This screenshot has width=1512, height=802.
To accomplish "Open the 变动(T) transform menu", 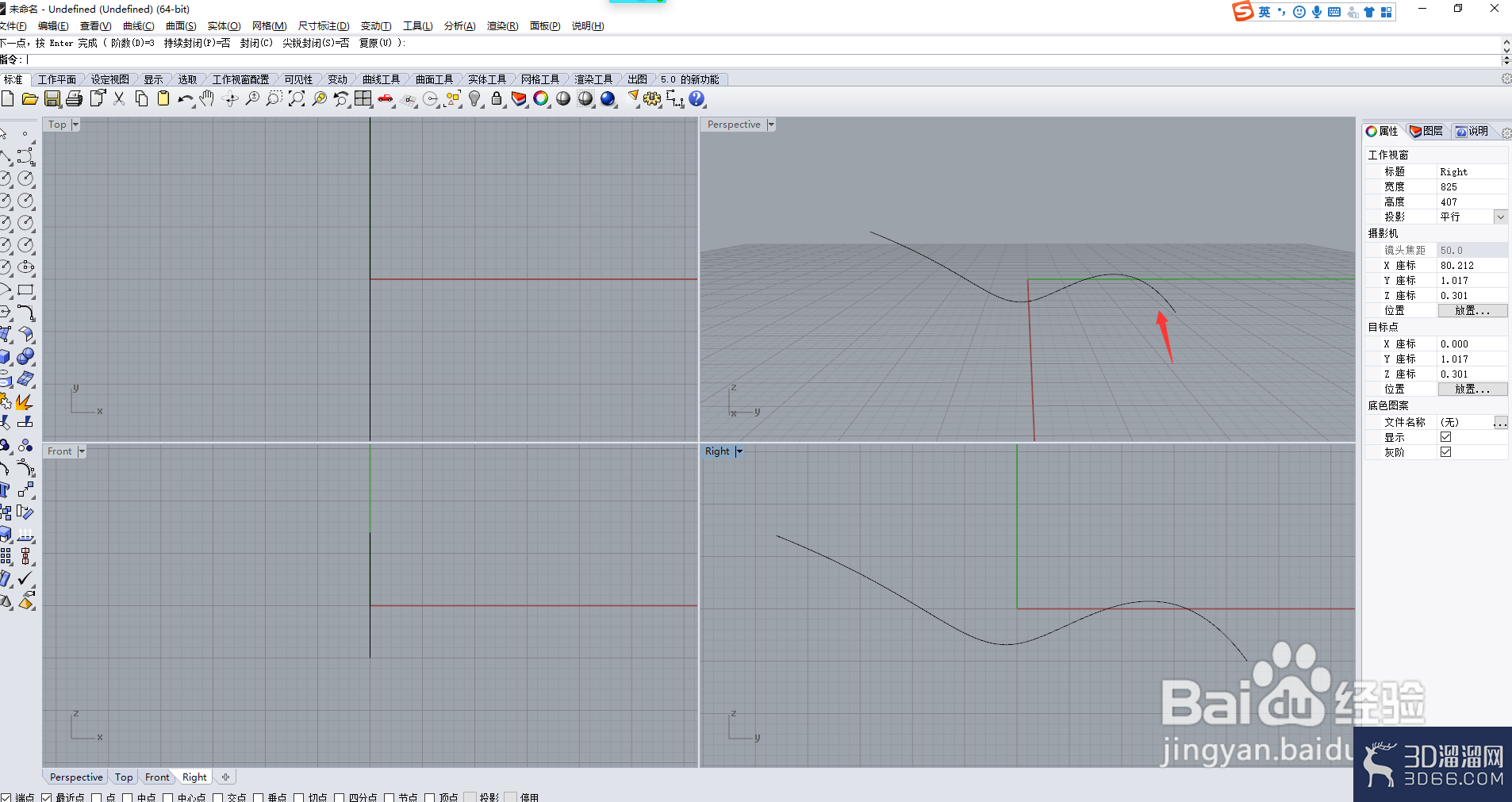I will [x=376, y=26].
